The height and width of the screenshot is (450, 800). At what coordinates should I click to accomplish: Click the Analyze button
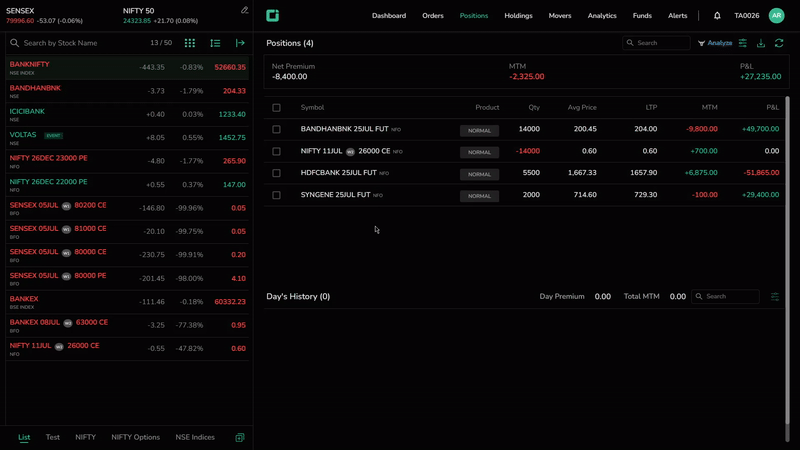[715, 43]
